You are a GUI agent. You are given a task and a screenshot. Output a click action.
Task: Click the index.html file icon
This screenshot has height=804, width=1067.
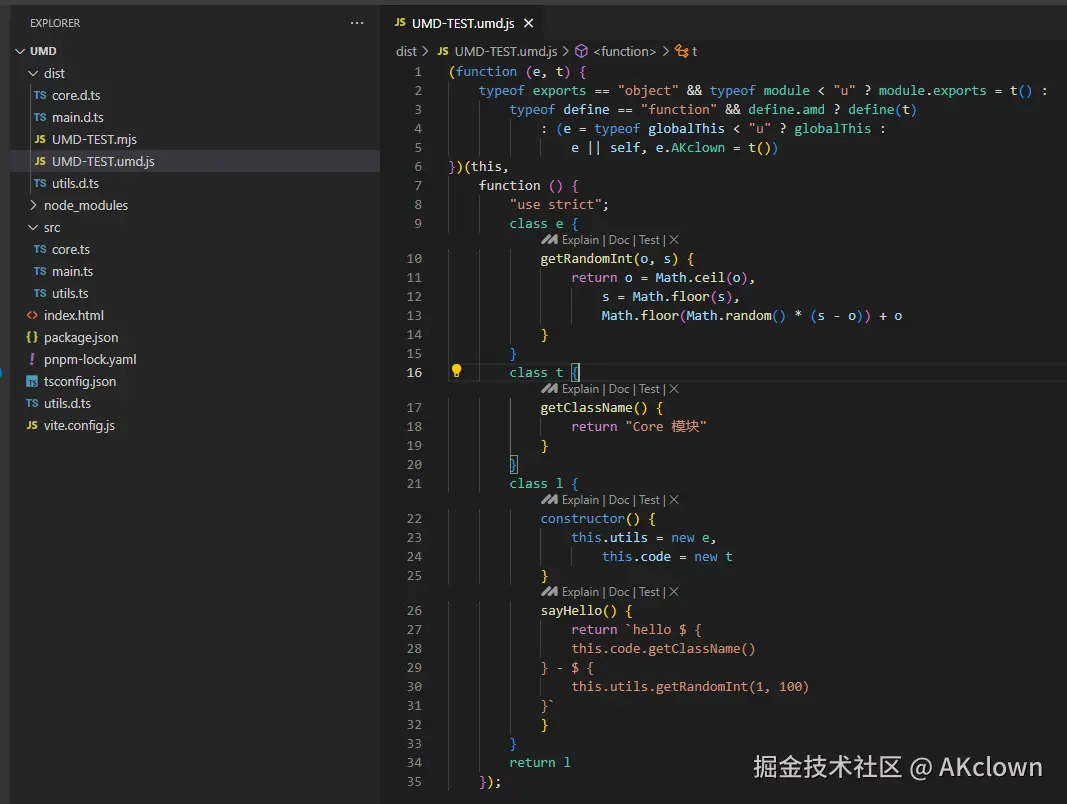coord(33,315)
